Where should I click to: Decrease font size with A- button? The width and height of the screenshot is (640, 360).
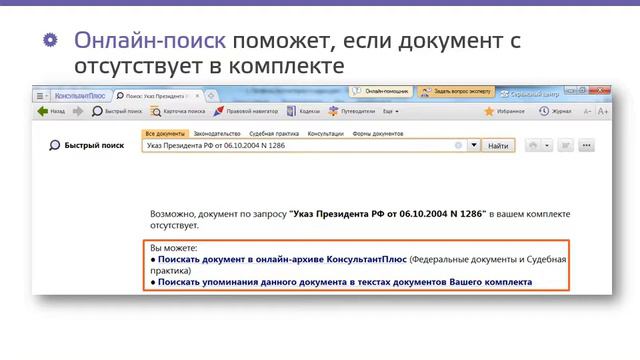tap(587, 111)
